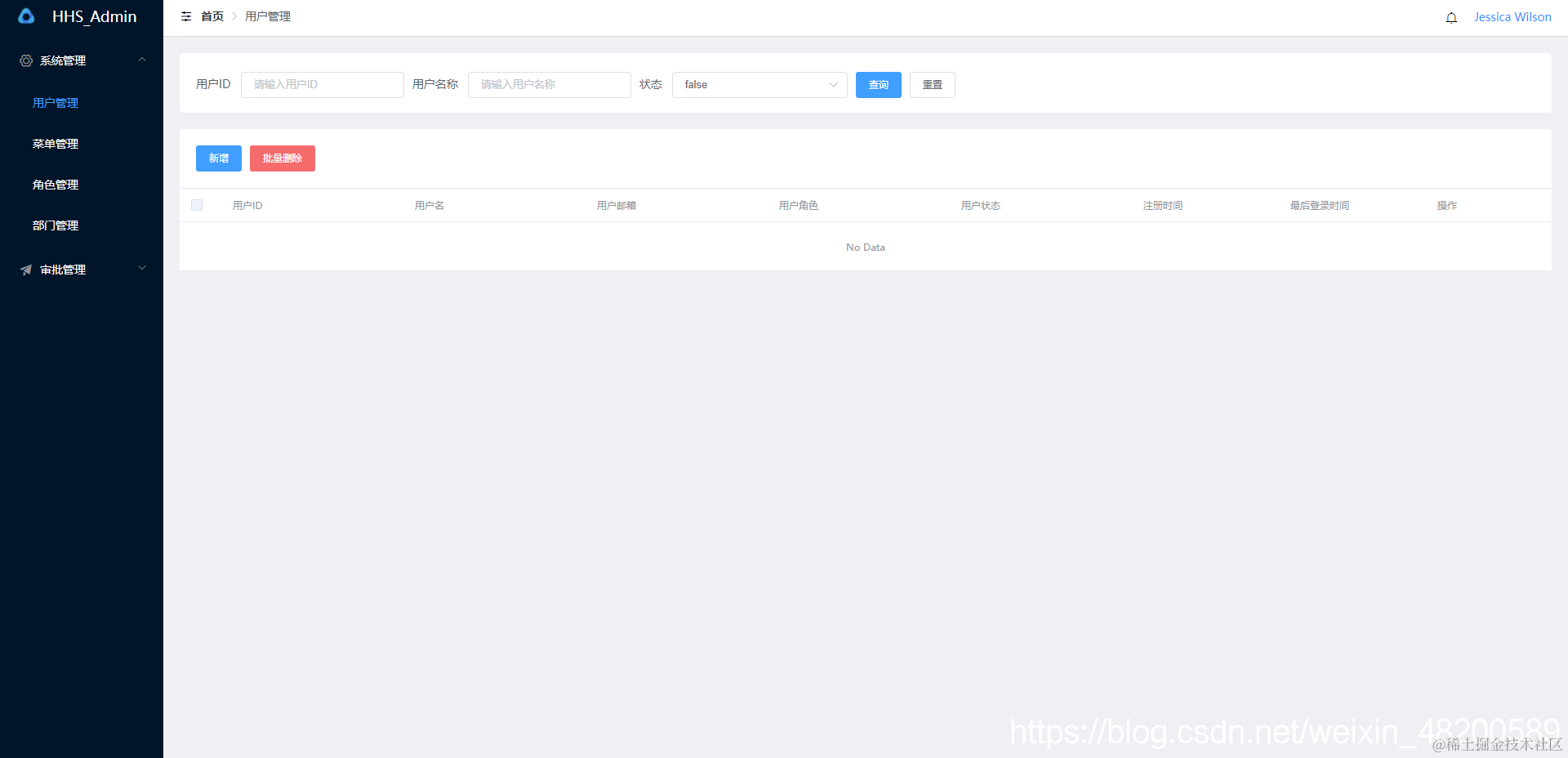
Task: Open 部门管理 in the sidebar
Action: click(56, 225)
